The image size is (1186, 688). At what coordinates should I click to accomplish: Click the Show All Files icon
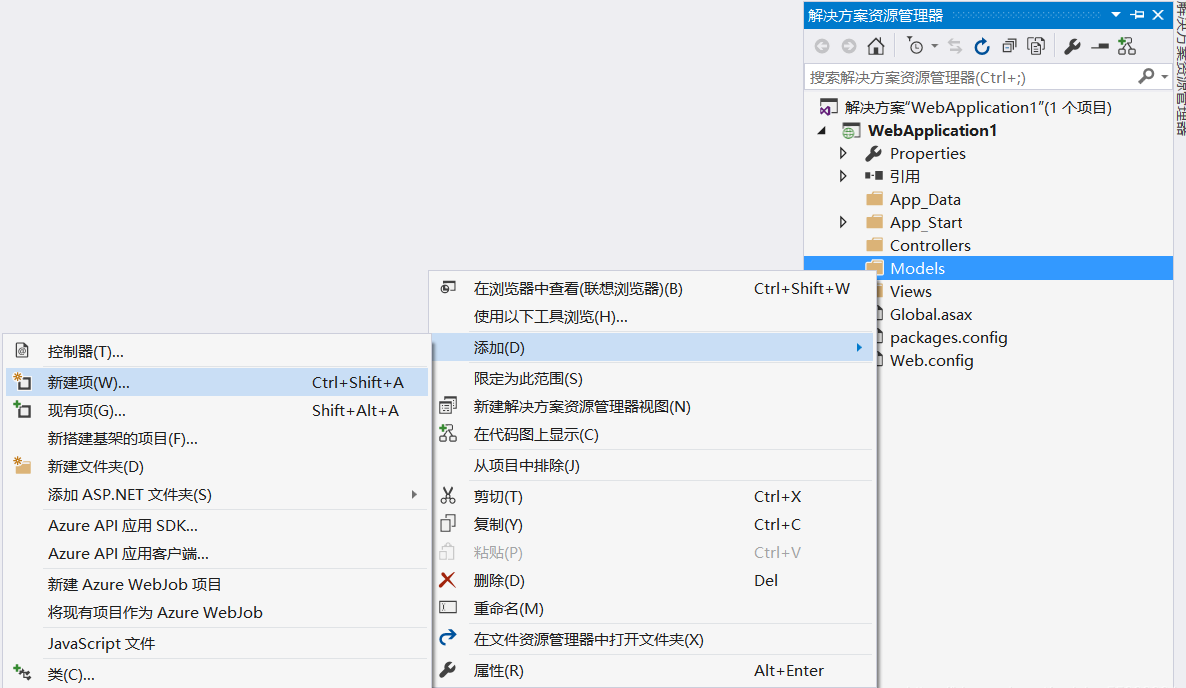tap(1036, 46)
